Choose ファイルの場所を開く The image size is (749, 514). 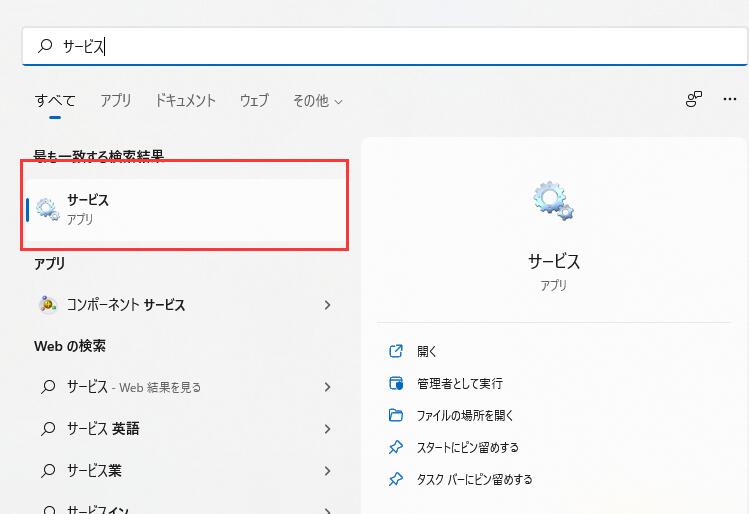tap(465, 416)
